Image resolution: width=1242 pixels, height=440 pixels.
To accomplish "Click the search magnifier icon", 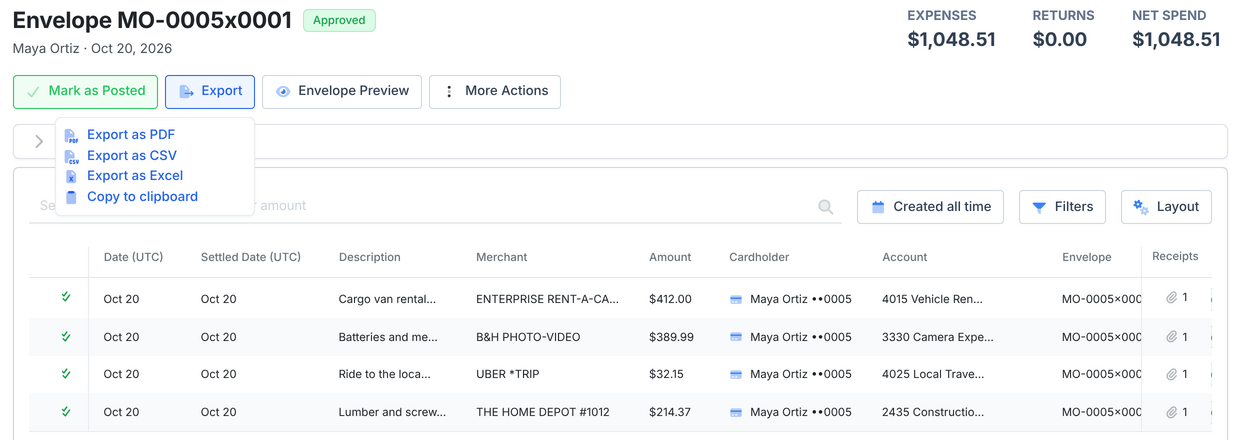I will tap(826, 207).
